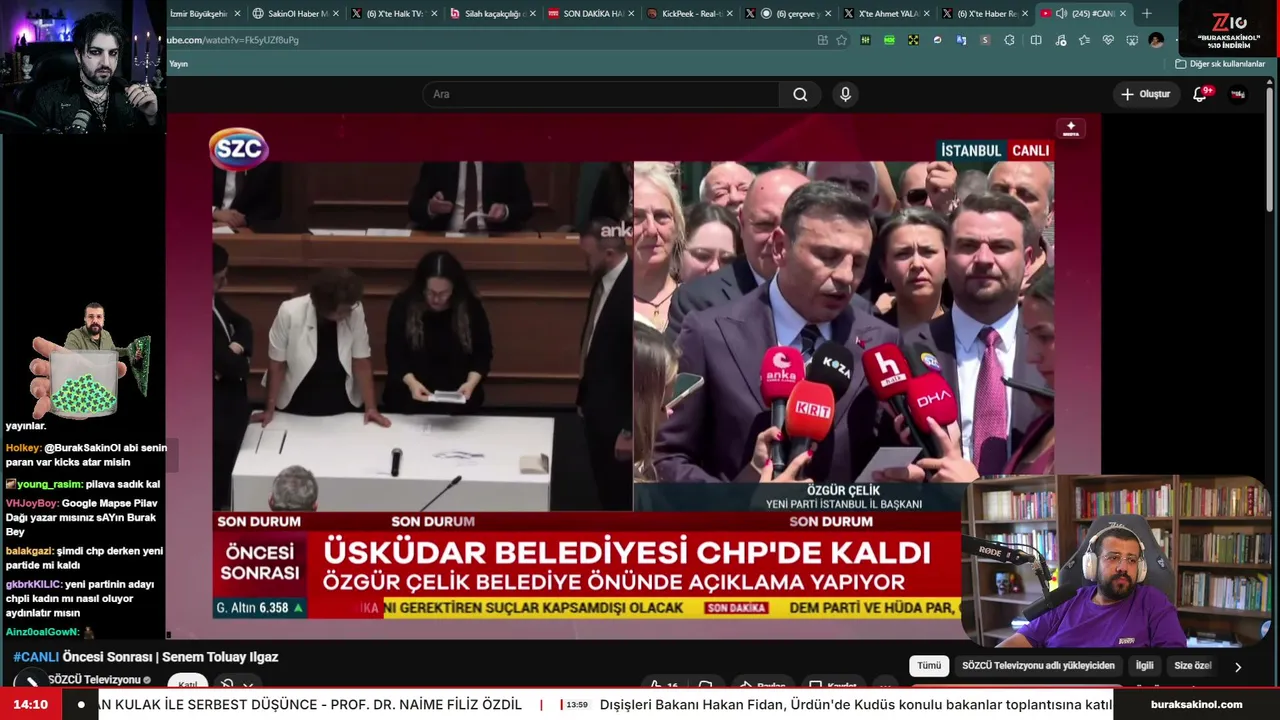Start voice search with the microphone icon
Viewport: 1280px width, 720px height.
[845, 94]
